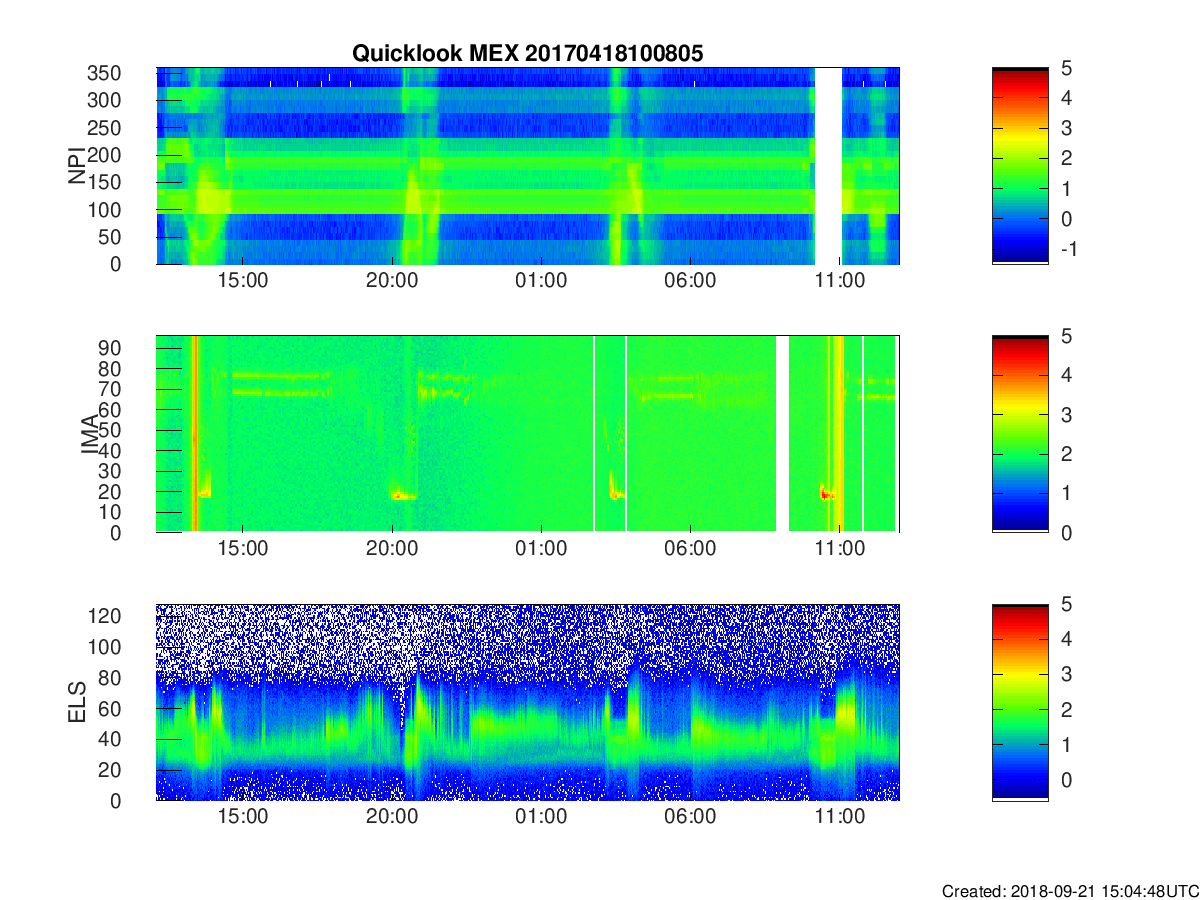Click "15:00" under the NPI plot

click(x=243, y=281)
